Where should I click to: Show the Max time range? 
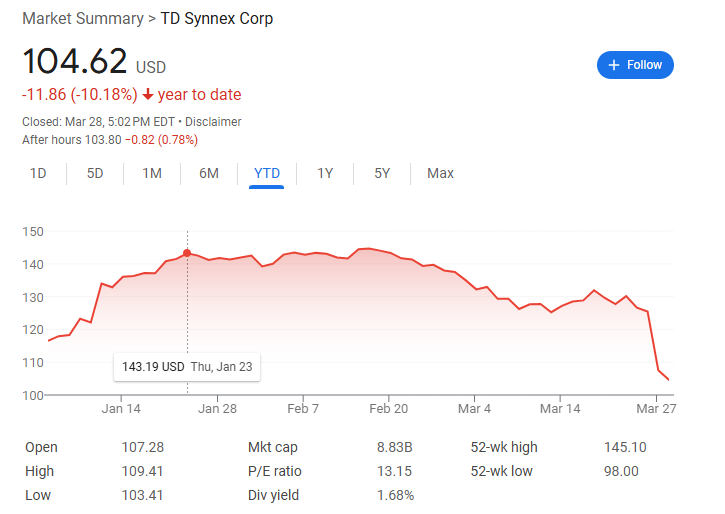[440, 173]
